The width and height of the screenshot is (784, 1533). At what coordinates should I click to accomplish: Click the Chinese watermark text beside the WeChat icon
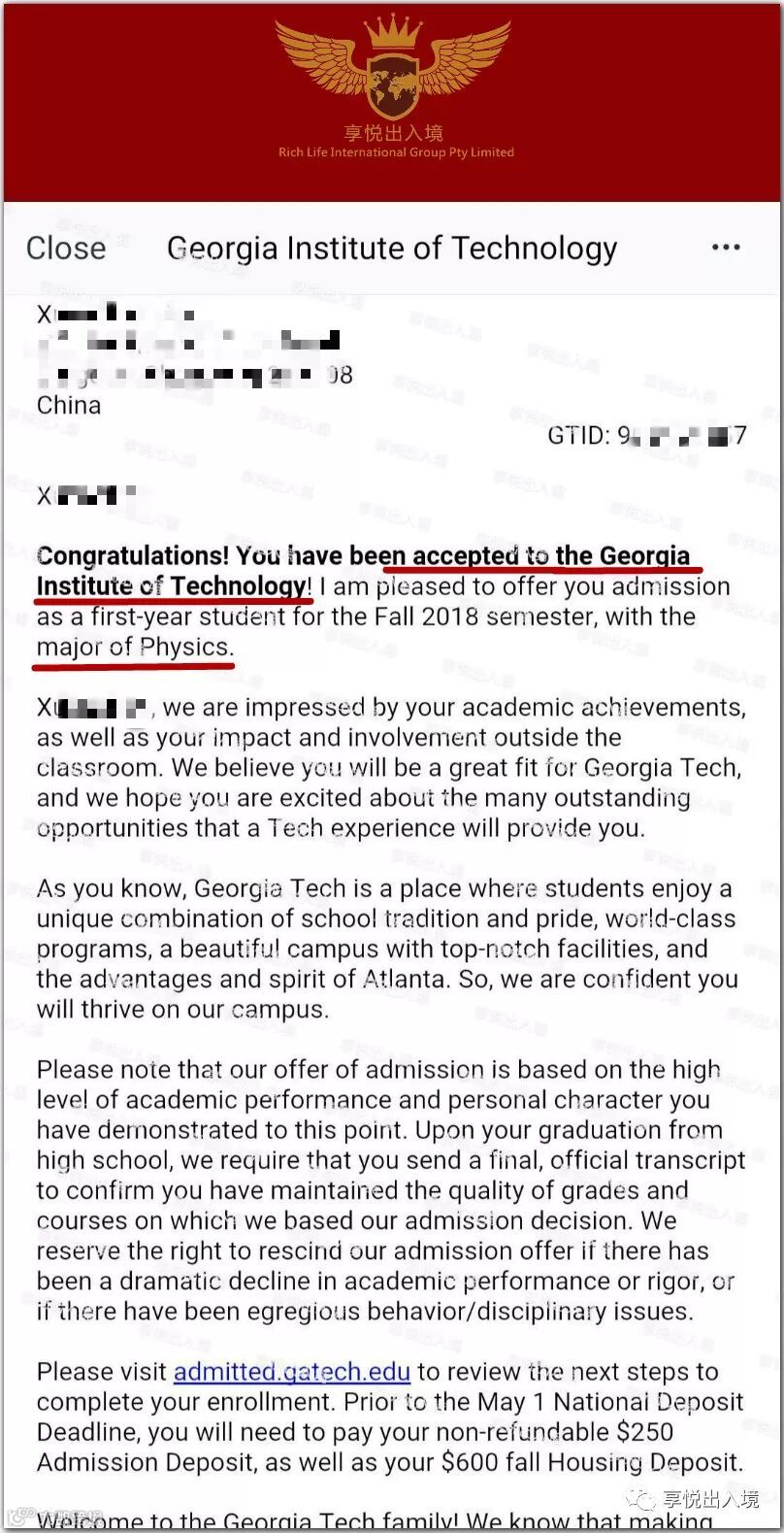point(710,1500)
